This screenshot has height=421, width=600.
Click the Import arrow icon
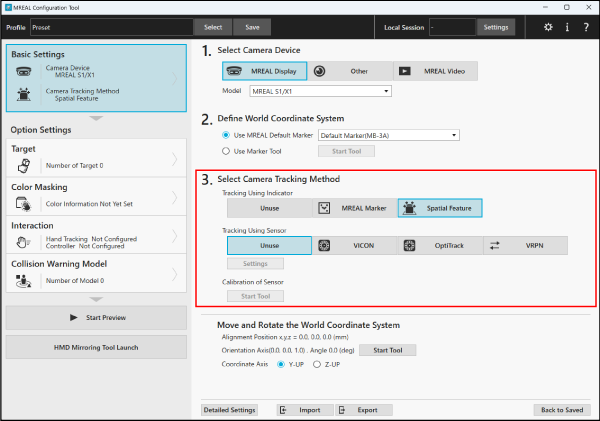pyautogui.click(x=283, y=410)
